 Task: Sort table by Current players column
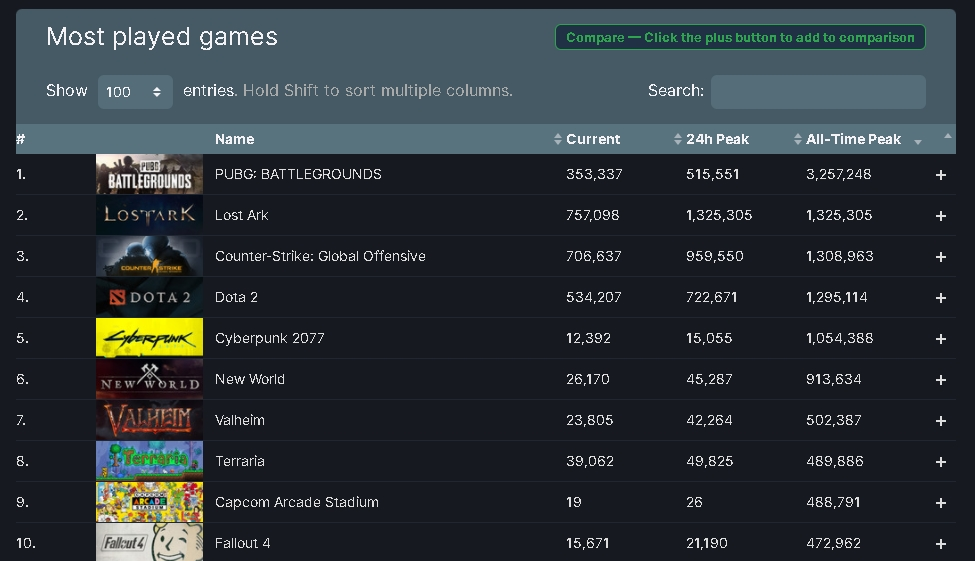tap(593, 139)
